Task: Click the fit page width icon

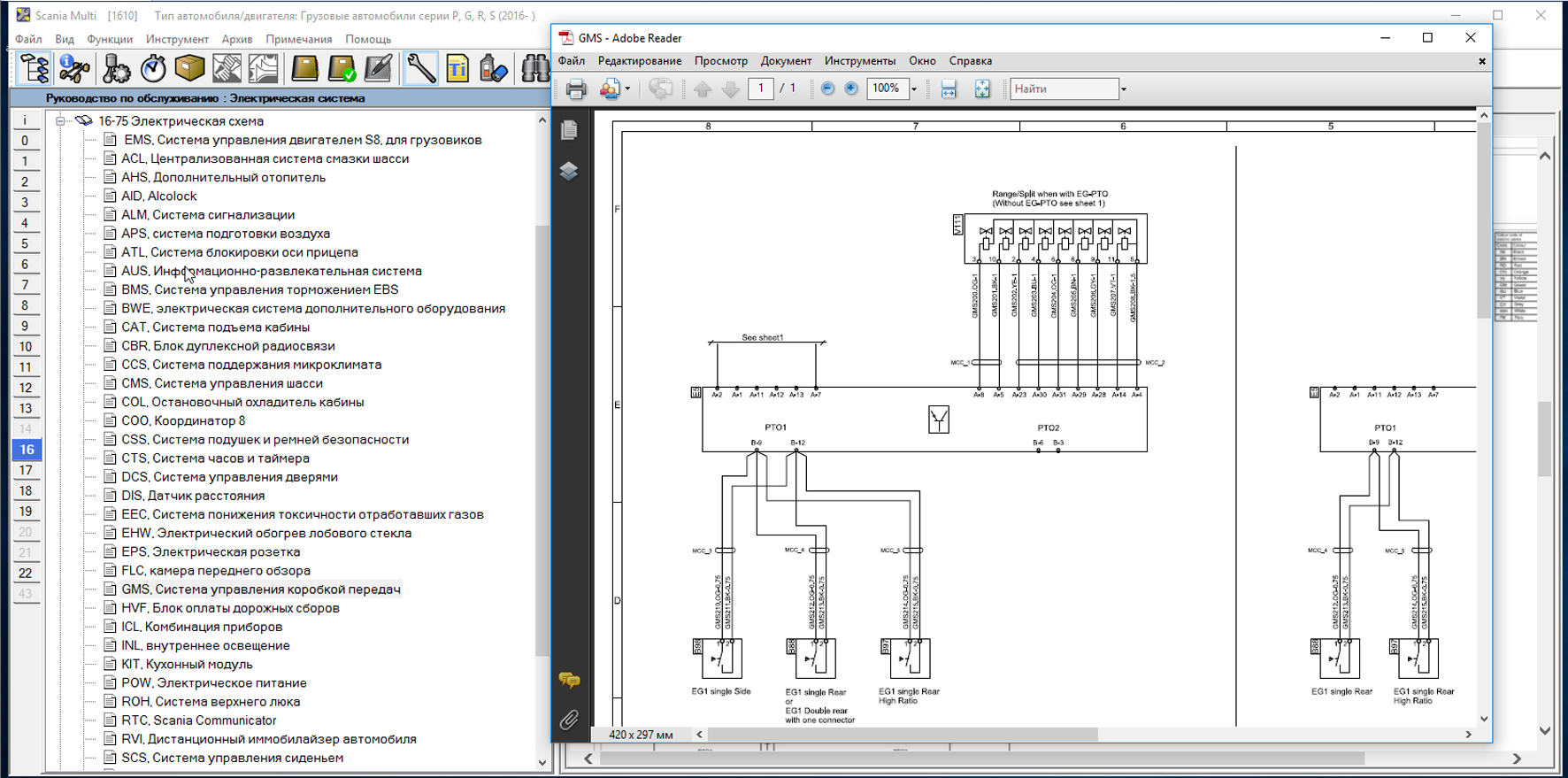Action: [x=949, y=89]
